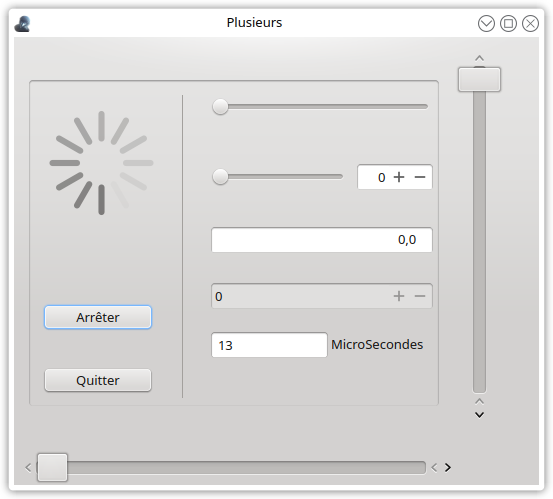Screen dimensions: 553x499
Task: Click the app icon in the title bar
Action: point(22,24)
